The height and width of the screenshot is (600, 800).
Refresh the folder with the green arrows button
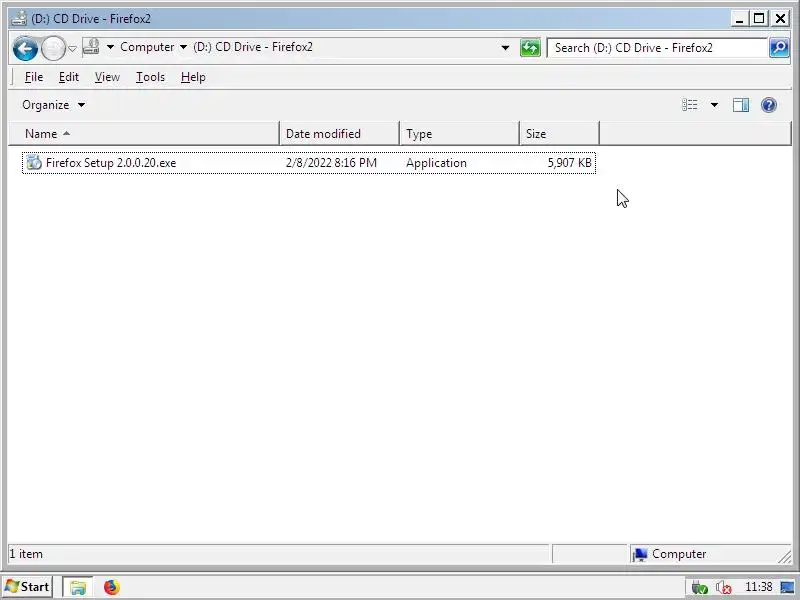[530, 48]
